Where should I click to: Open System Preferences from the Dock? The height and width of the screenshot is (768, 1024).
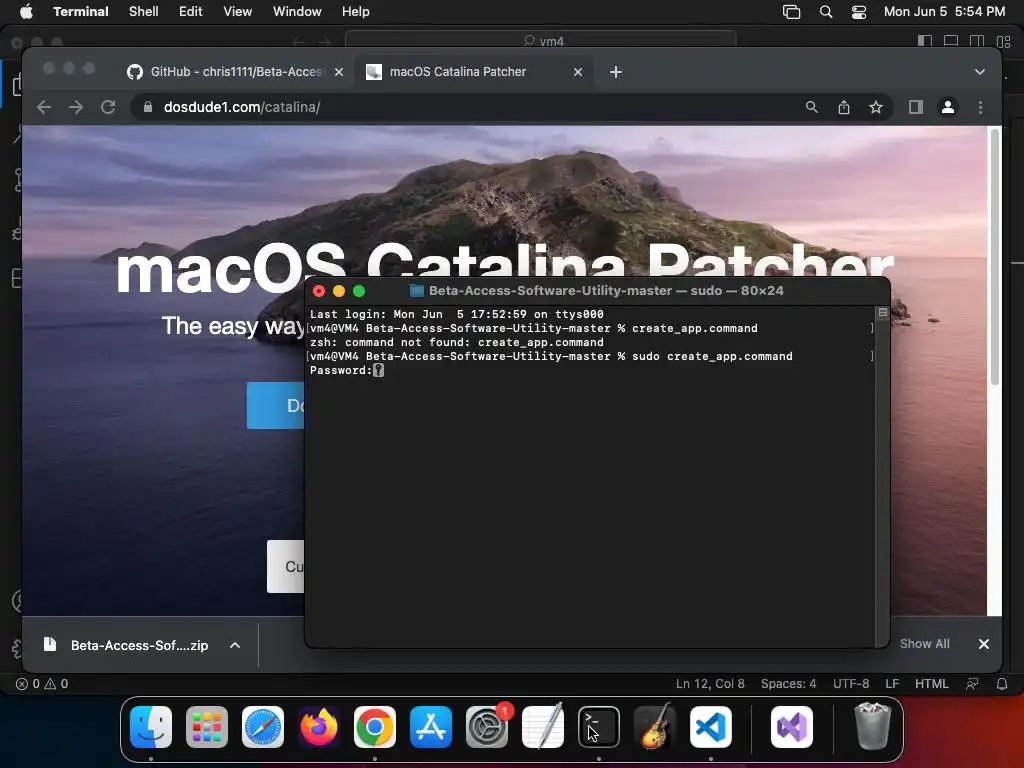[487, 727]
